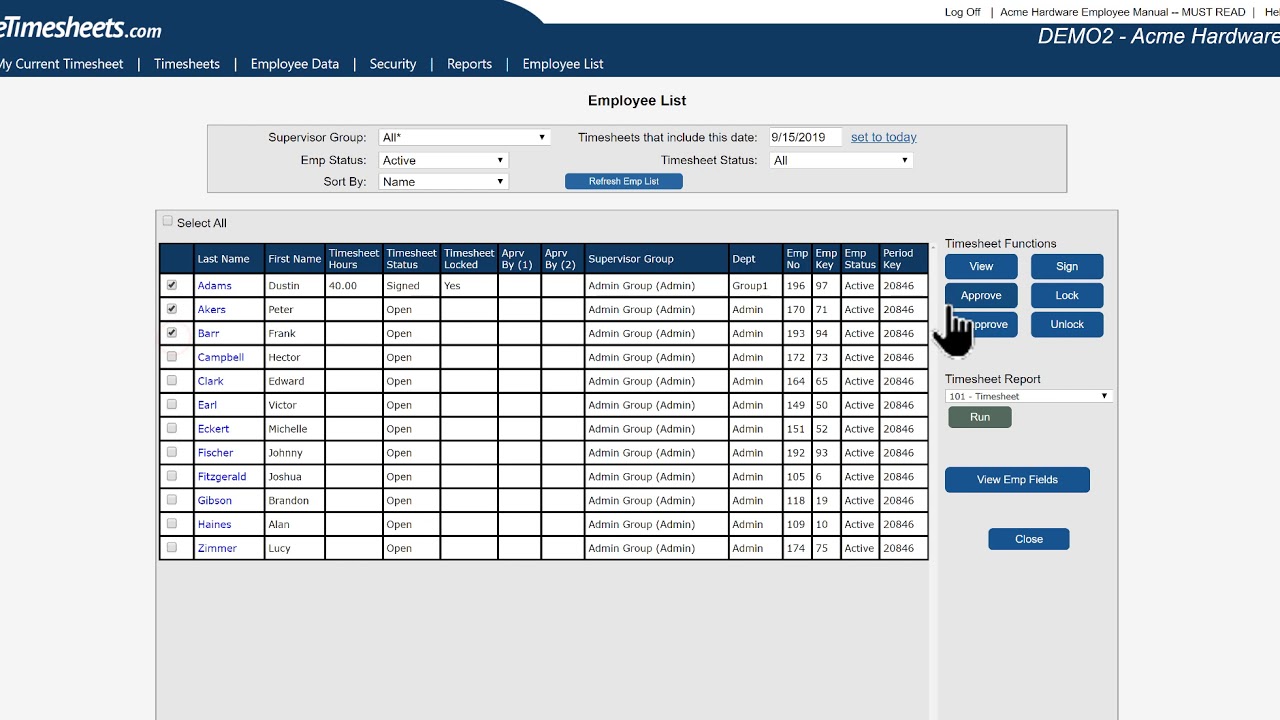The height and width of the screenshot is (720, 1280).
Task: Open employee Zimmer link
Action: pos(217,549)
